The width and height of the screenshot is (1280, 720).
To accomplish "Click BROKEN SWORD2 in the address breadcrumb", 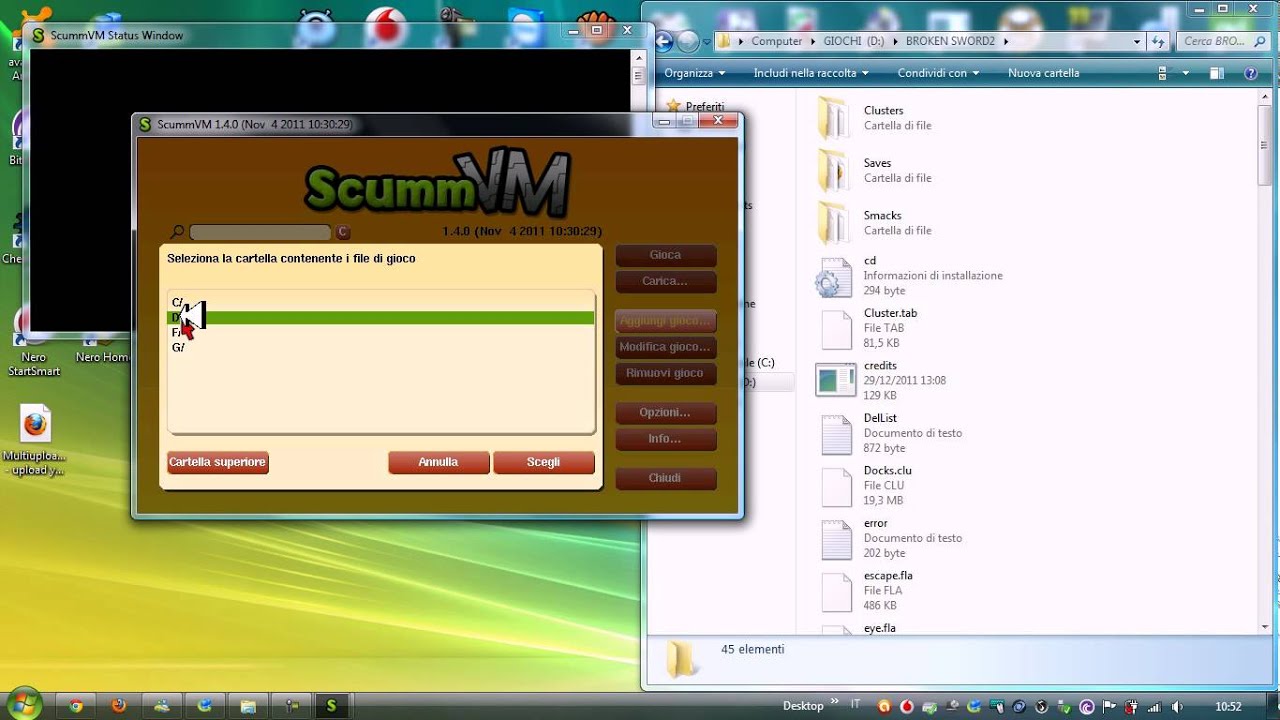I will [x=952, y=41].
